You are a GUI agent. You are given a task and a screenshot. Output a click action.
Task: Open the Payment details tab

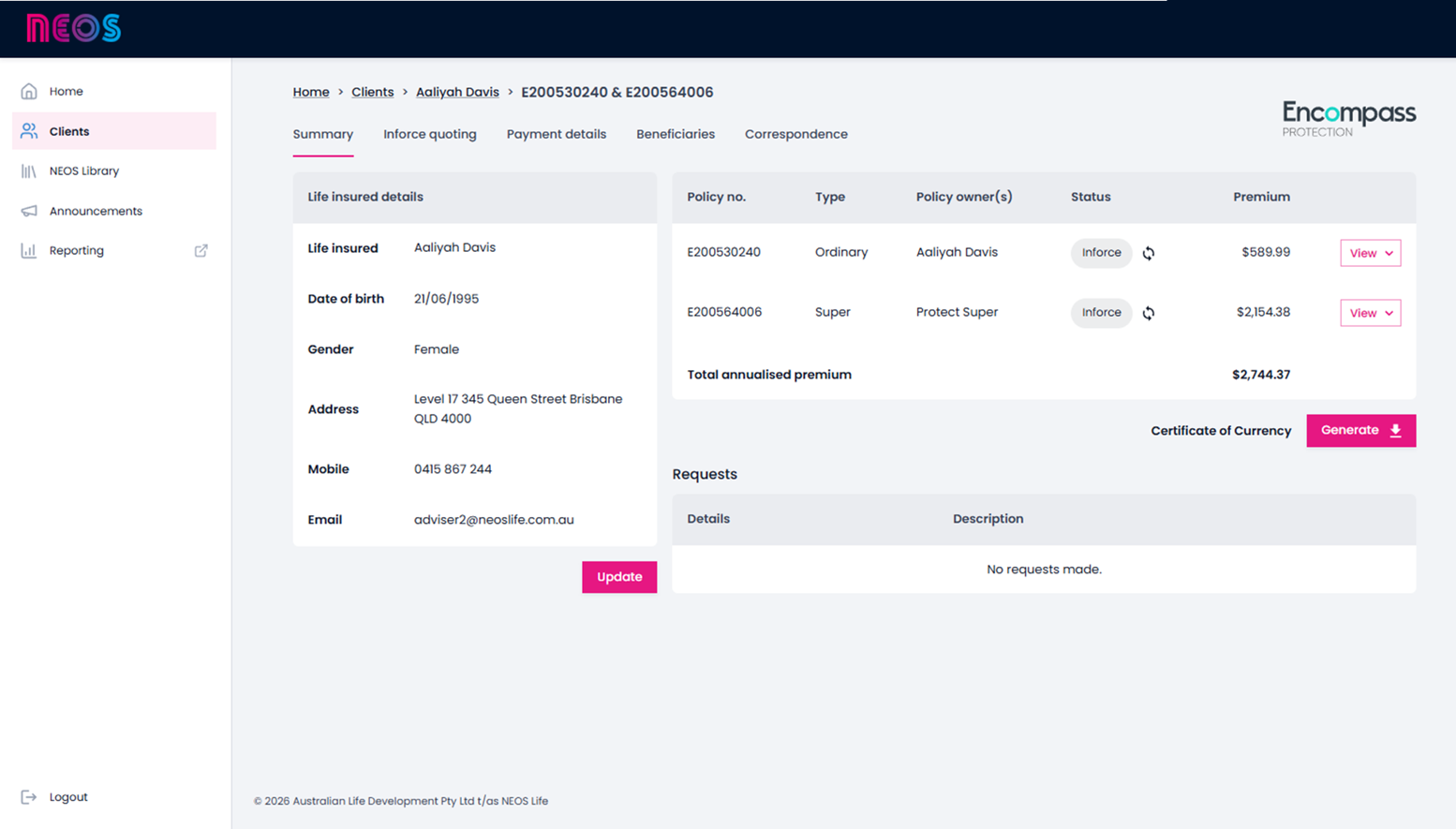[556, 134]
